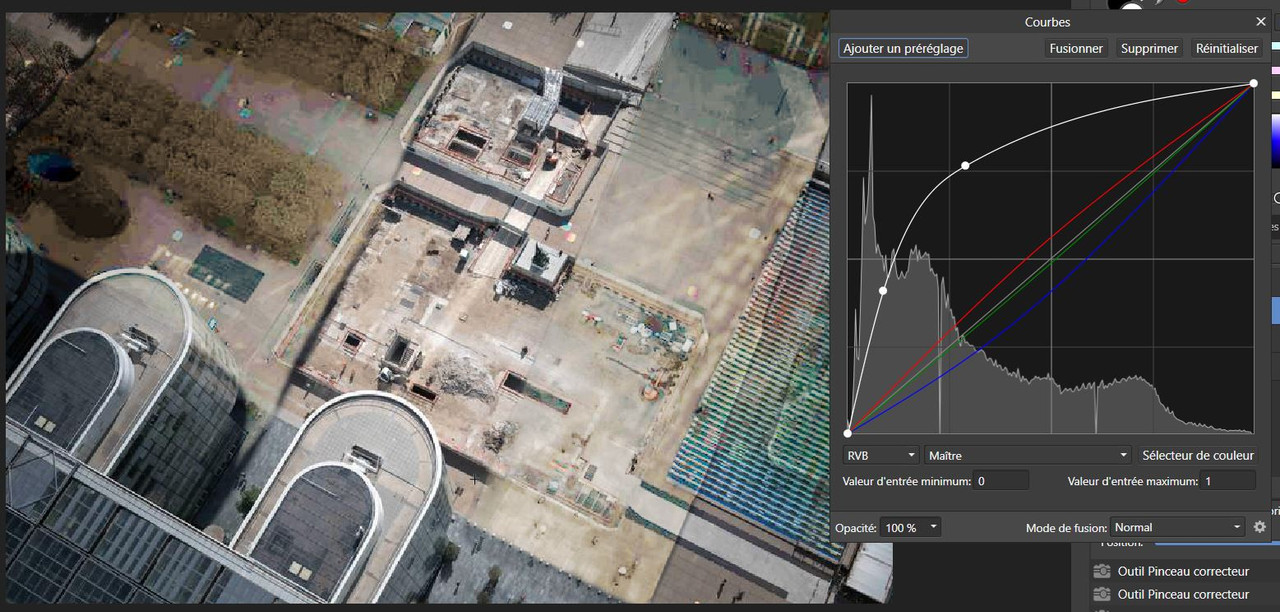Image resolution: width=1280 pixels, height=612 pixels.
Task: Open blend options via the gear icon
Action: click(1260, 527)
